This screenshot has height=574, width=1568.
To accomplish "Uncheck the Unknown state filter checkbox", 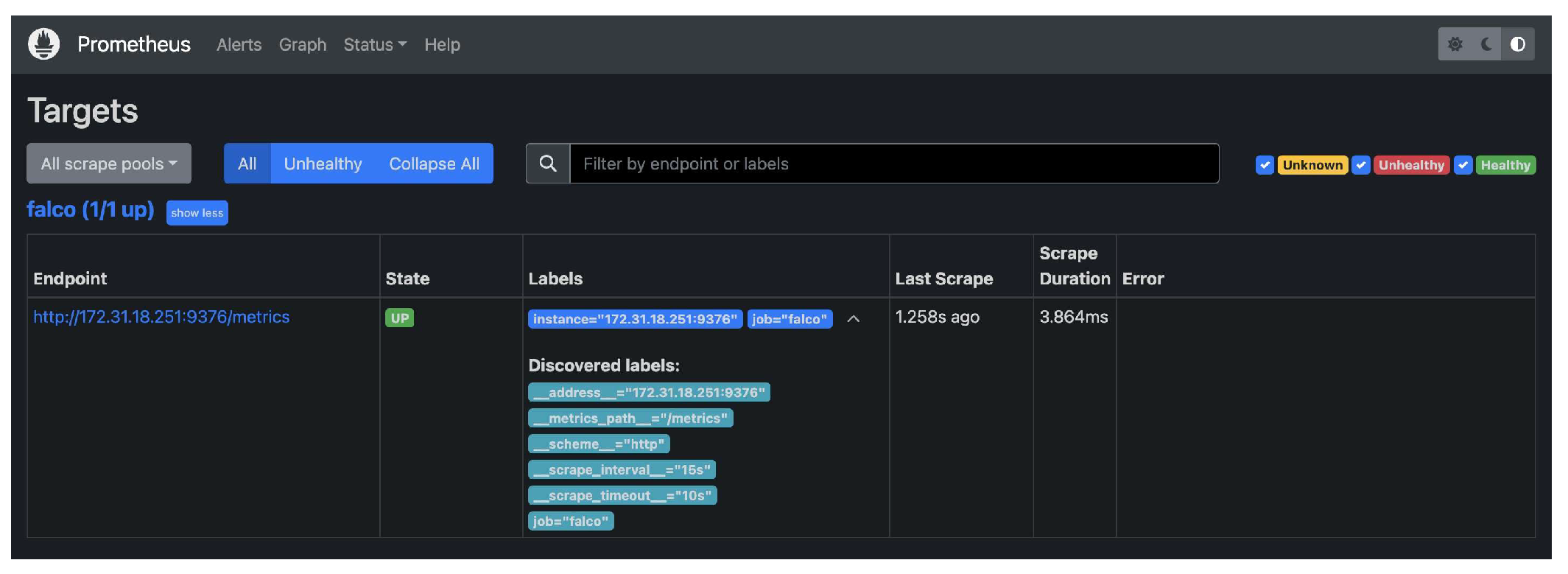I will click(1265, 165).
